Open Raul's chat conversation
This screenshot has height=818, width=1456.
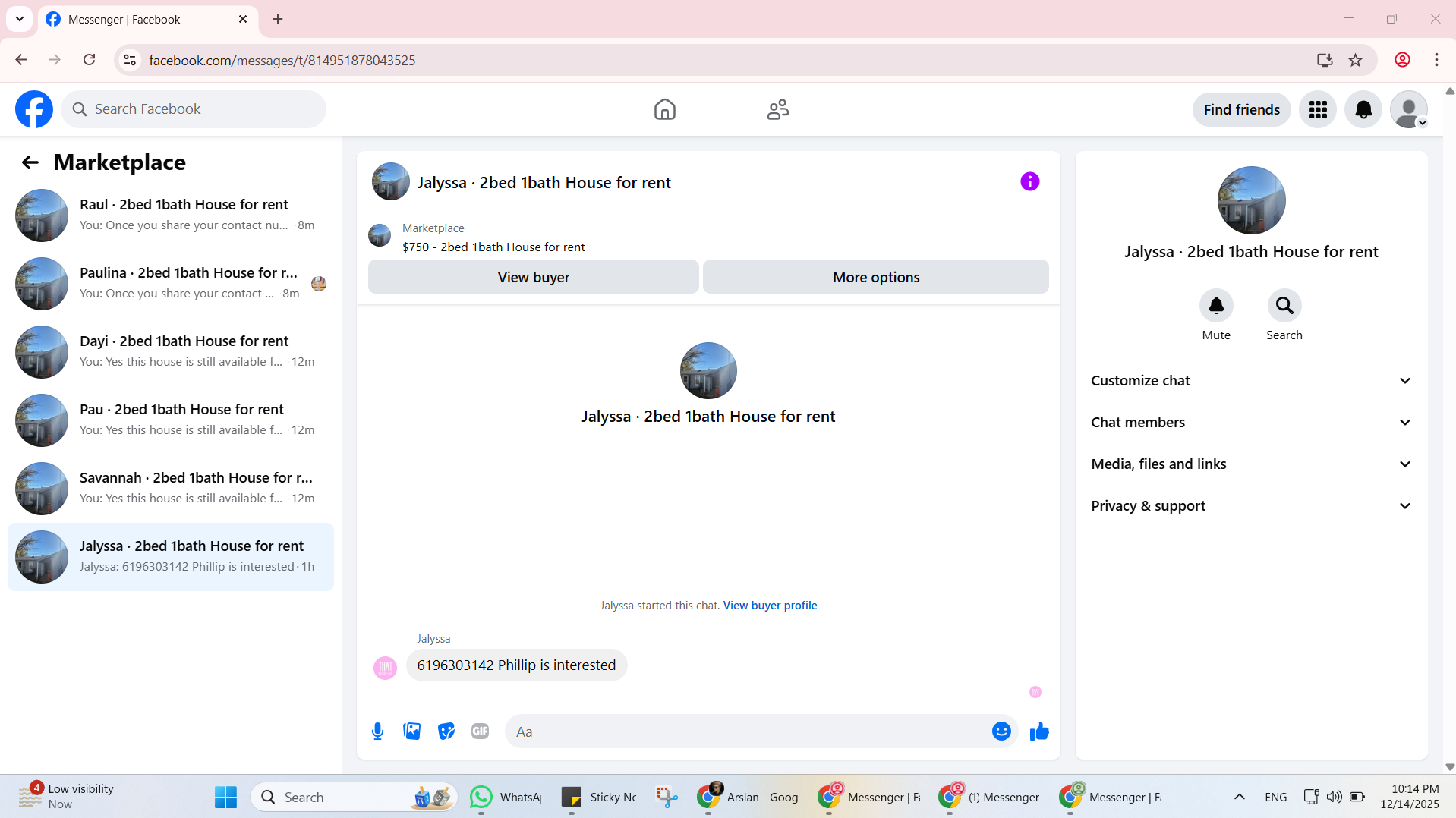pos(171,216)
